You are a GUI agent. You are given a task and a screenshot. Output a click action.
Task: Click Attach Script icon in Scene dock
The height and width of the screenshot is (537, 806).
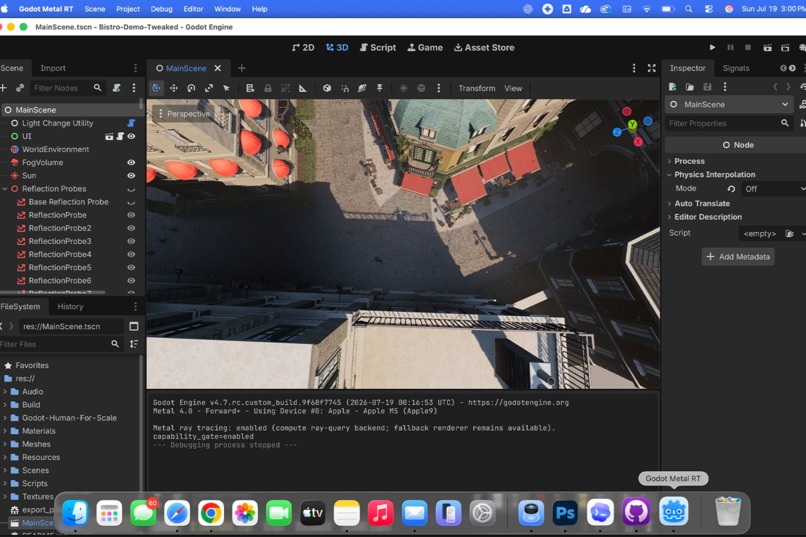coord(117,88)
